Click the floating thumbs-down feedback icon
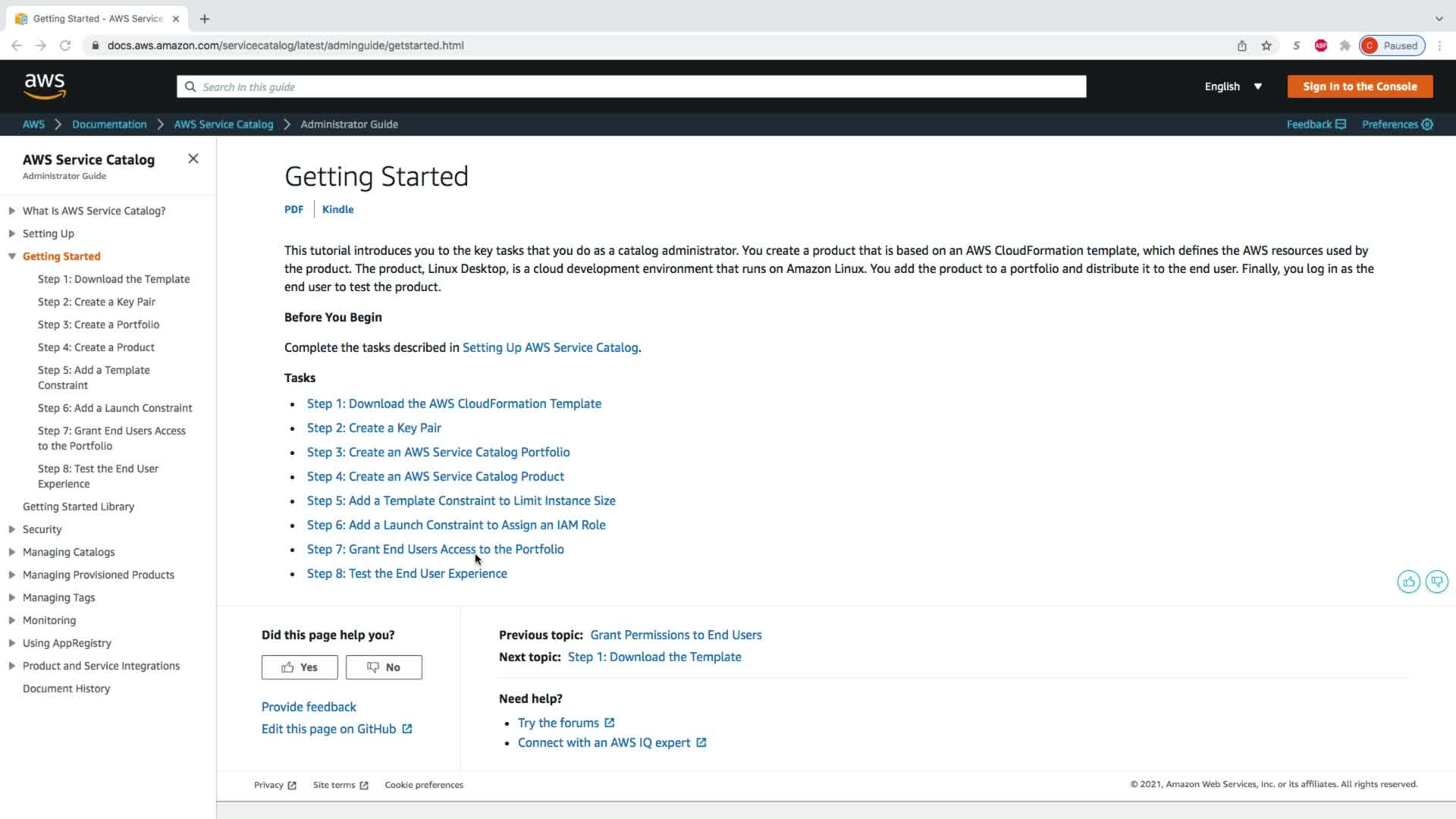 (x=1436, y=582)
